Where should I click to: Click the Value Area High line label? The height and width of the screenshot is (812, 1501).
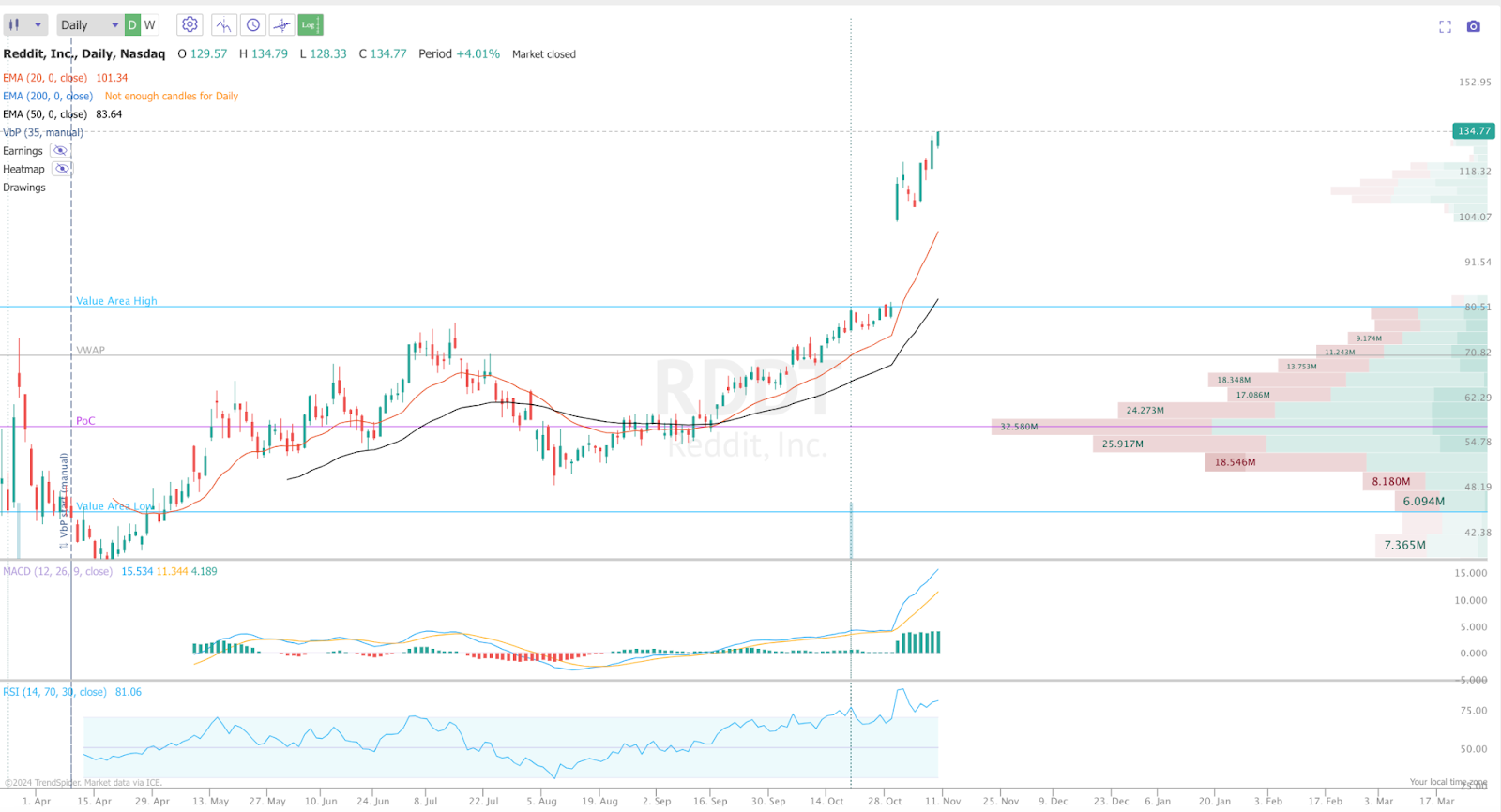pos(116,301)
